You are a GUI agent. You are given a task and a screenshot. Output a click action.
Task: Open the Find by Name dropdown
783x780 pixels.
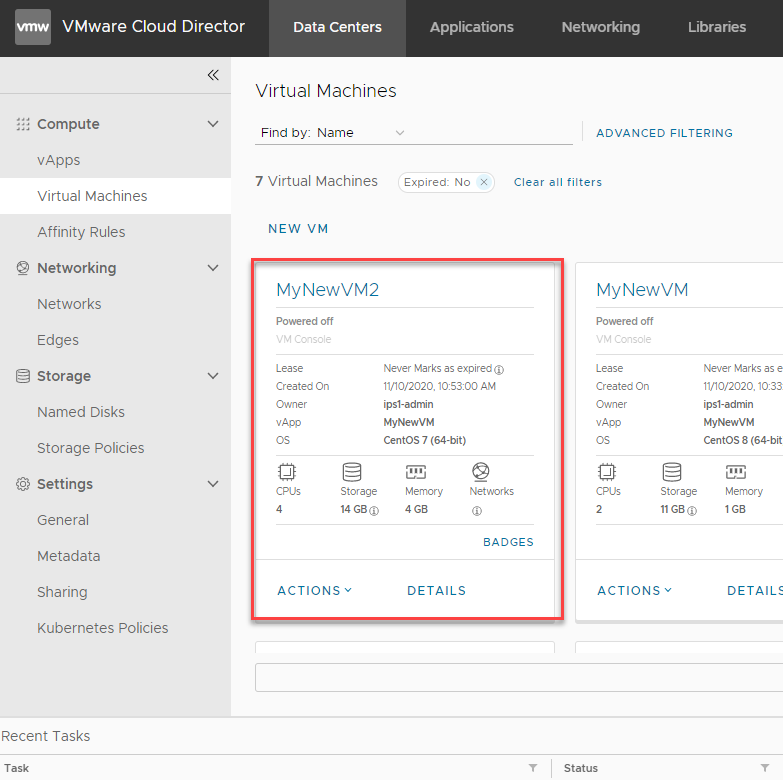361,133
